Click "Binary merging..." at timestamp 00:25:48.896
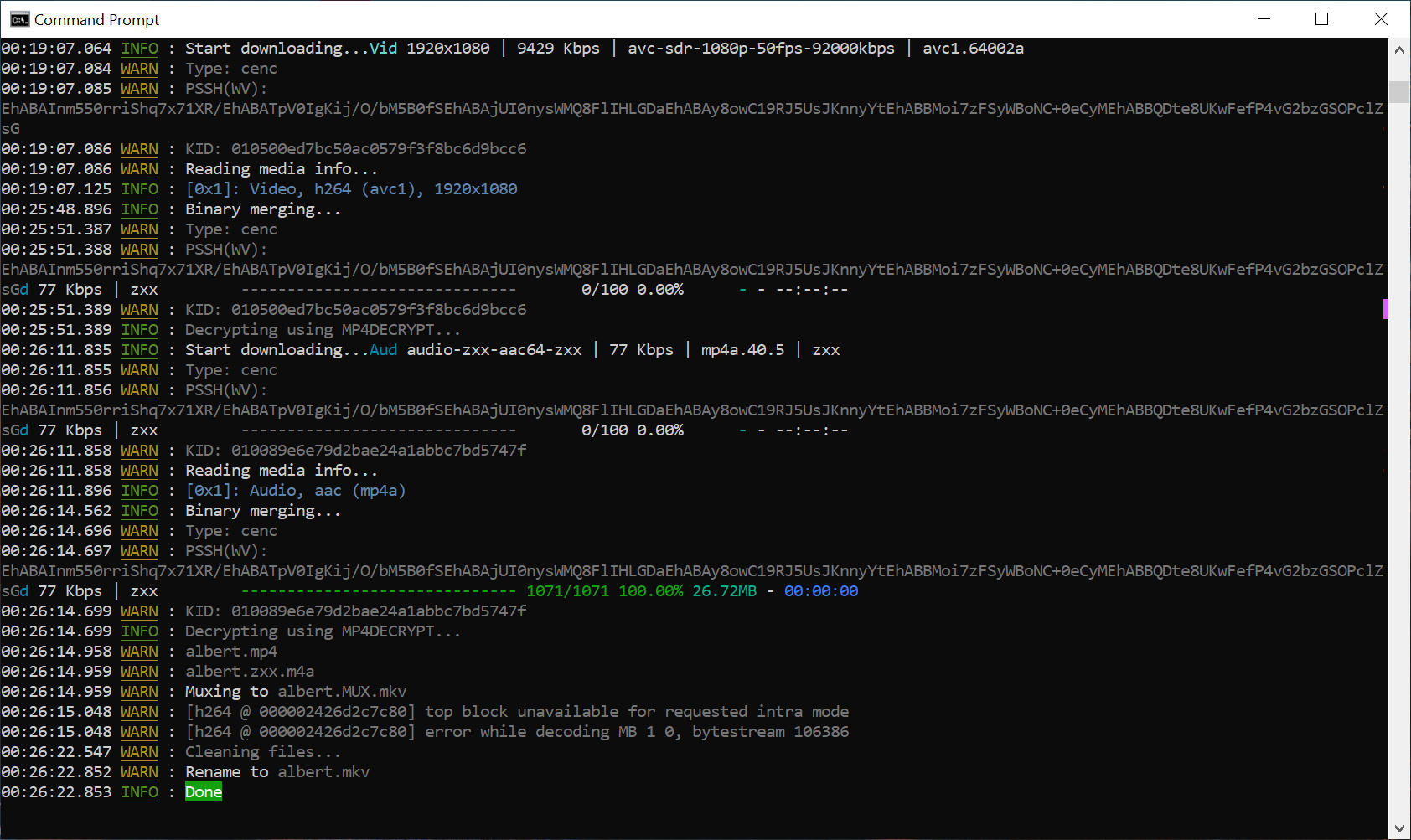Image resolution: width=1411 pixels, height=840 pixels. [263, 209]
